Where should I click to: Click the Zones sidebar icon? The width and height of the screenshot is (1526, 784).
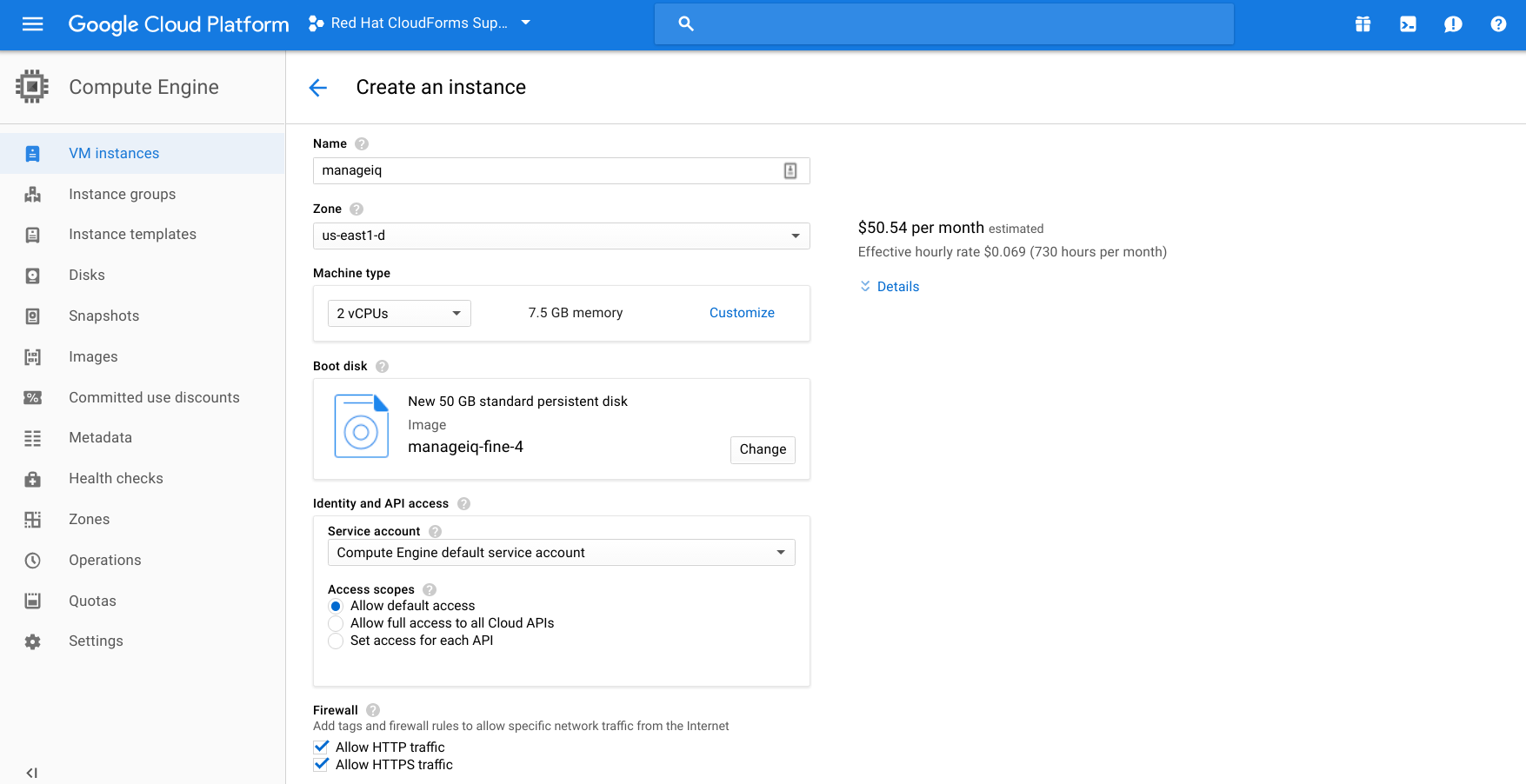click(33, 520)
